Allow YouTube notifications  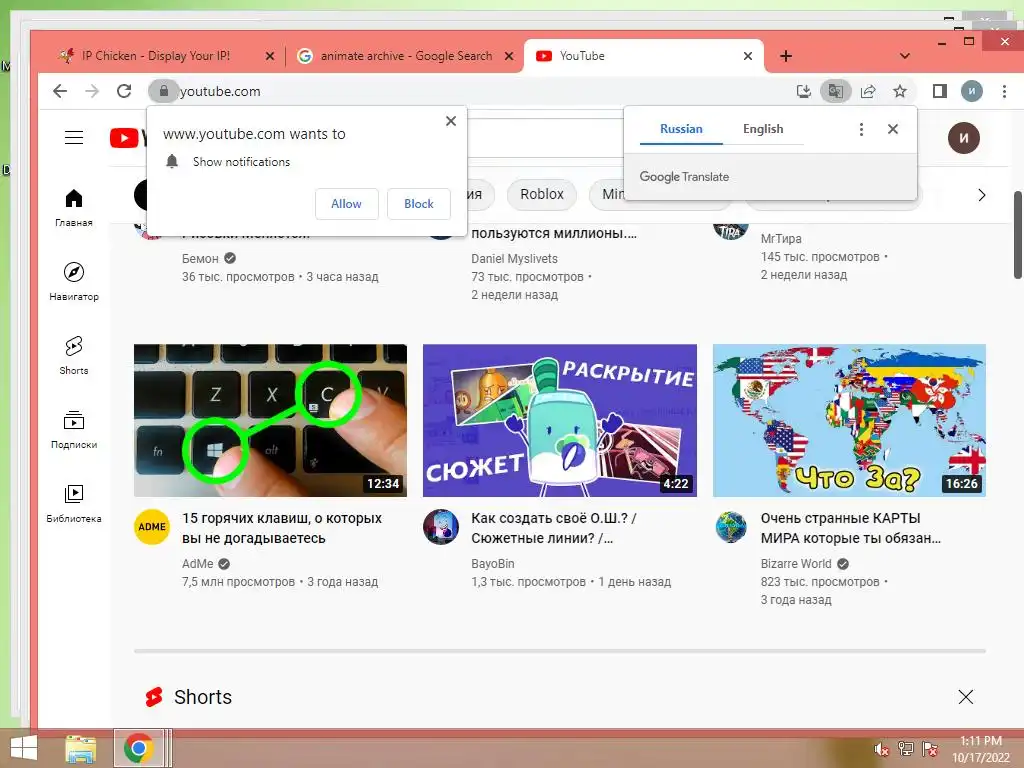[346, 204]
